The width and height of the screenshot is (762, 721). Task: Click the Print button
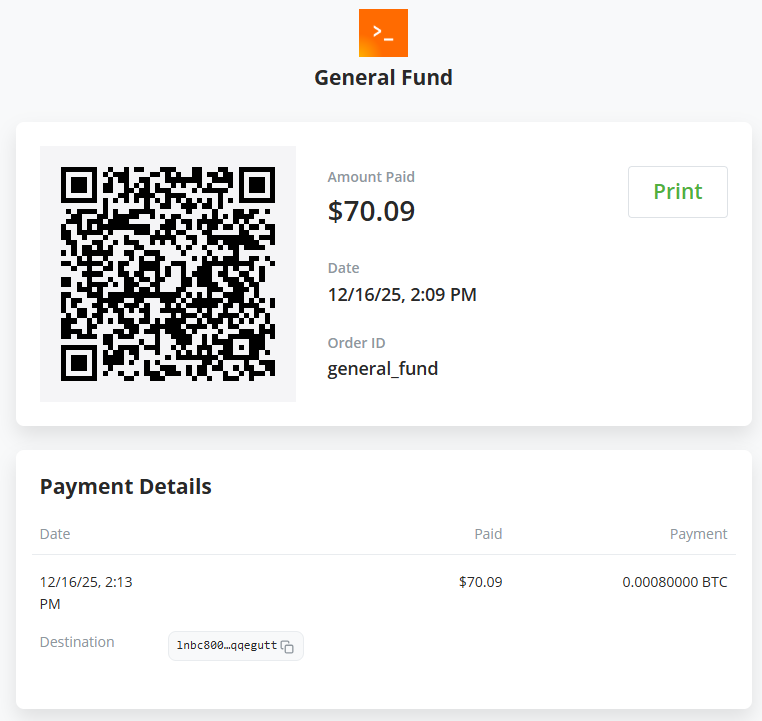pyautogui.click(x=677, y=192)
